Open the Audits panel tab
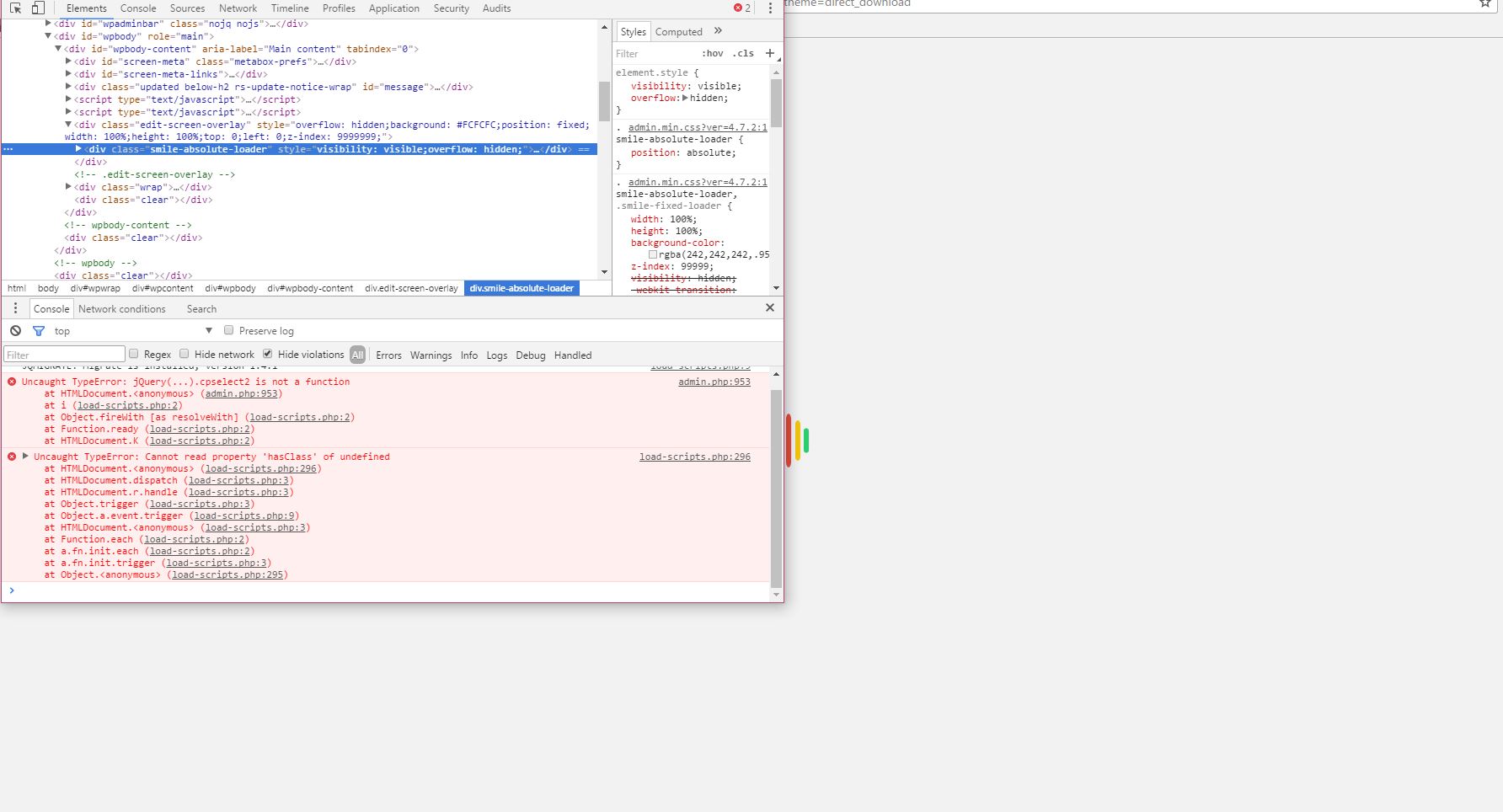 point(496,8)
